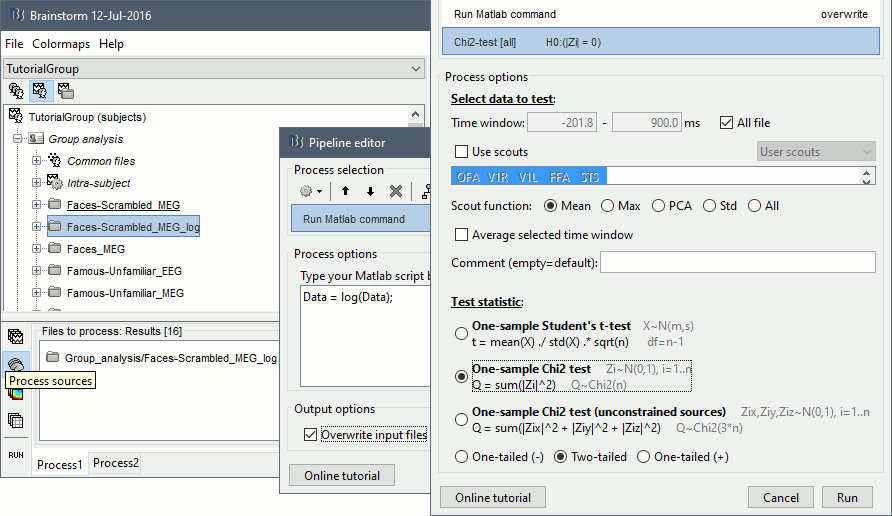Image resolution: width=892 pixels, height=516 pixels.
Task: Switch to the Process2 tab
Action: point(116,464)
